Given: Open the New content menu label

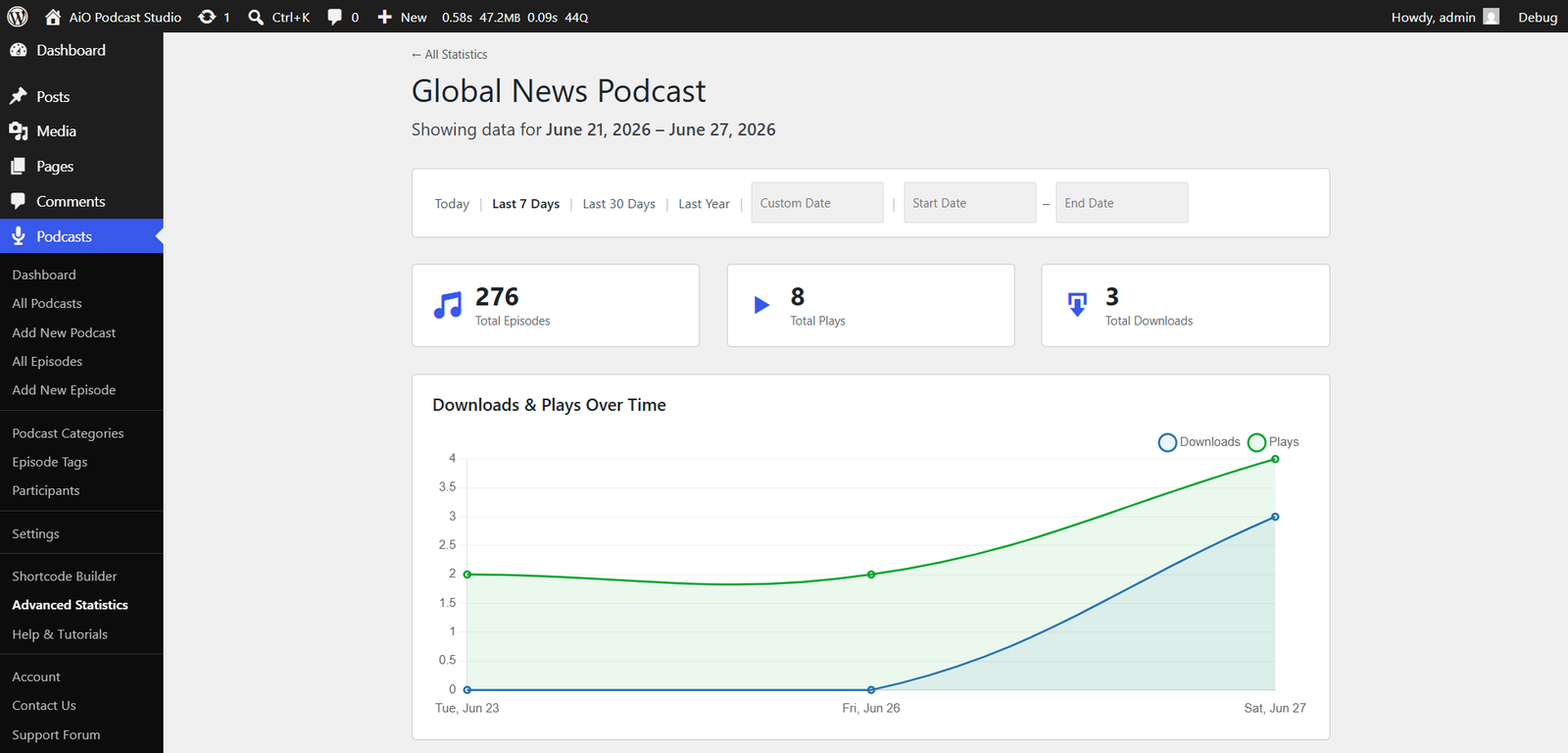Looking at the screenshot, I should 414,17.
